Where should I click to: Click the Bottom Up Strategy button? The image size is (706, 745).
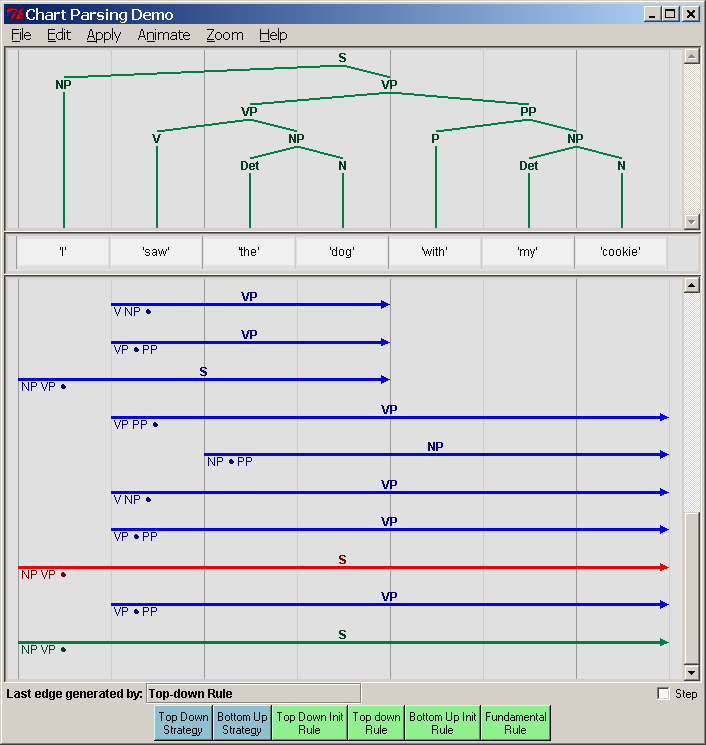[x=242, y=723]
